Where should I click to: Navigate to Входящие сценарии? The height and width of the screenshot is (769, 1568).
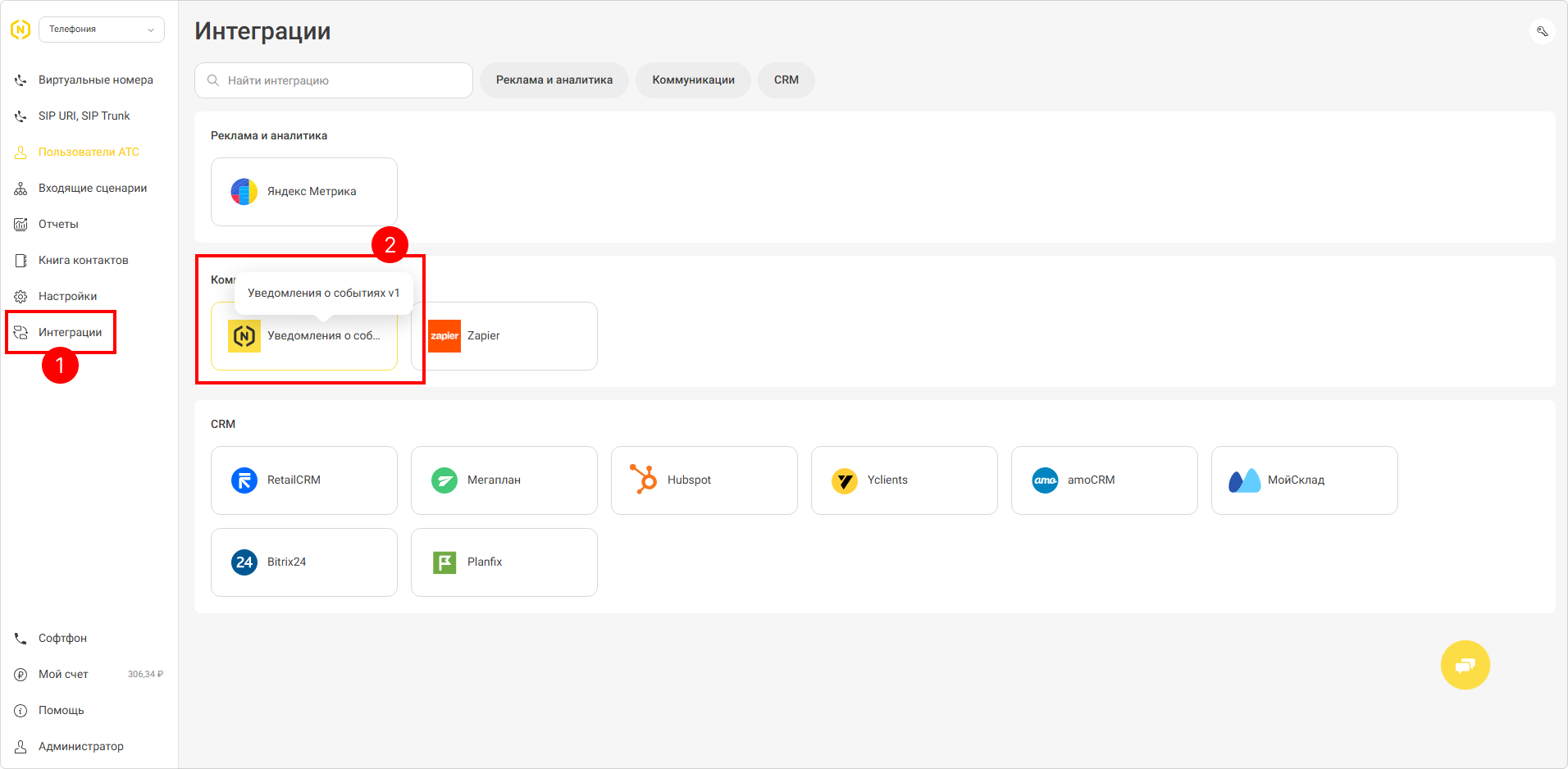coord(93,189)
